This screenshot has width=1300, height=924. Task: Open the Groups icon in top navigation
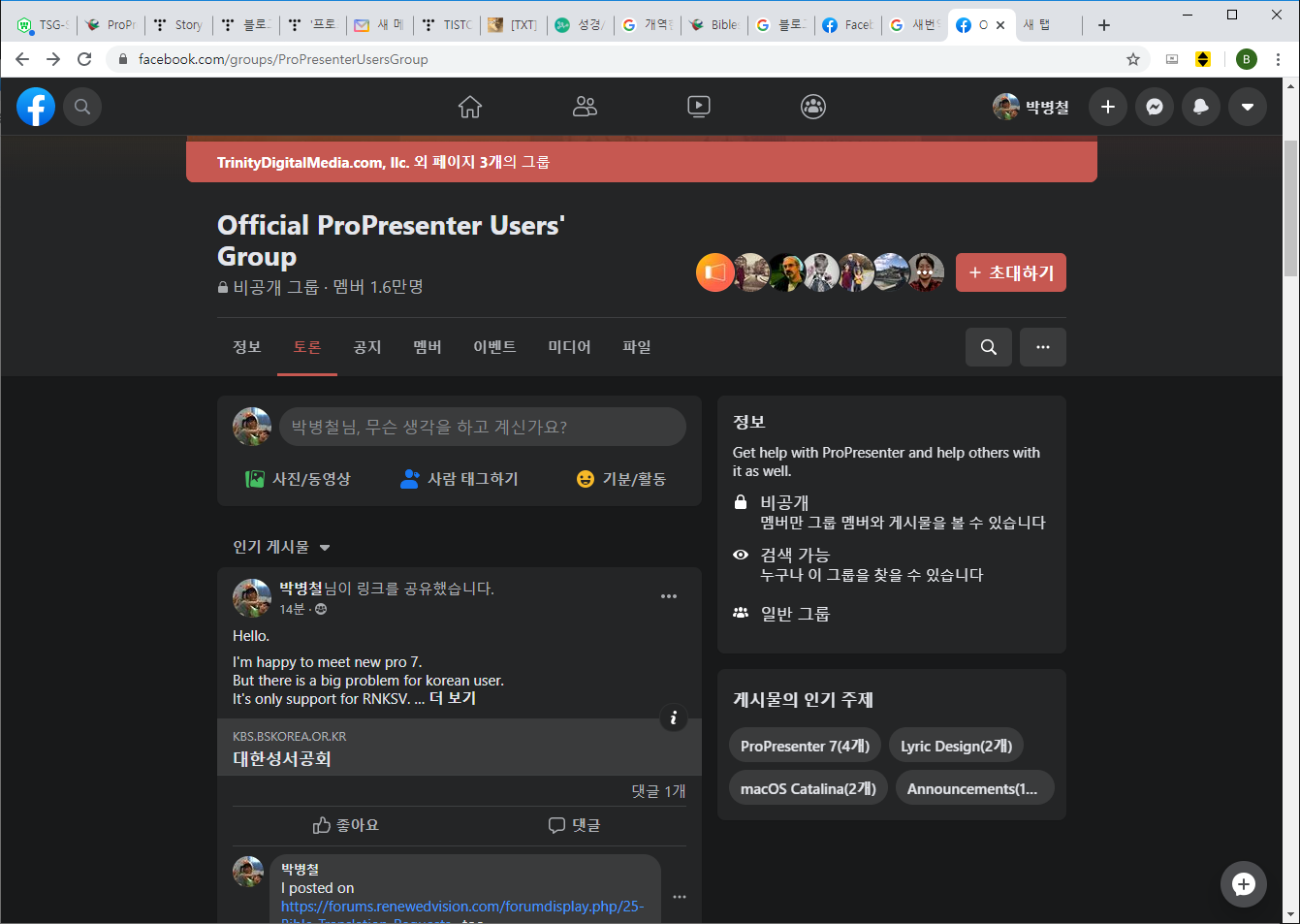pos(813,107)
